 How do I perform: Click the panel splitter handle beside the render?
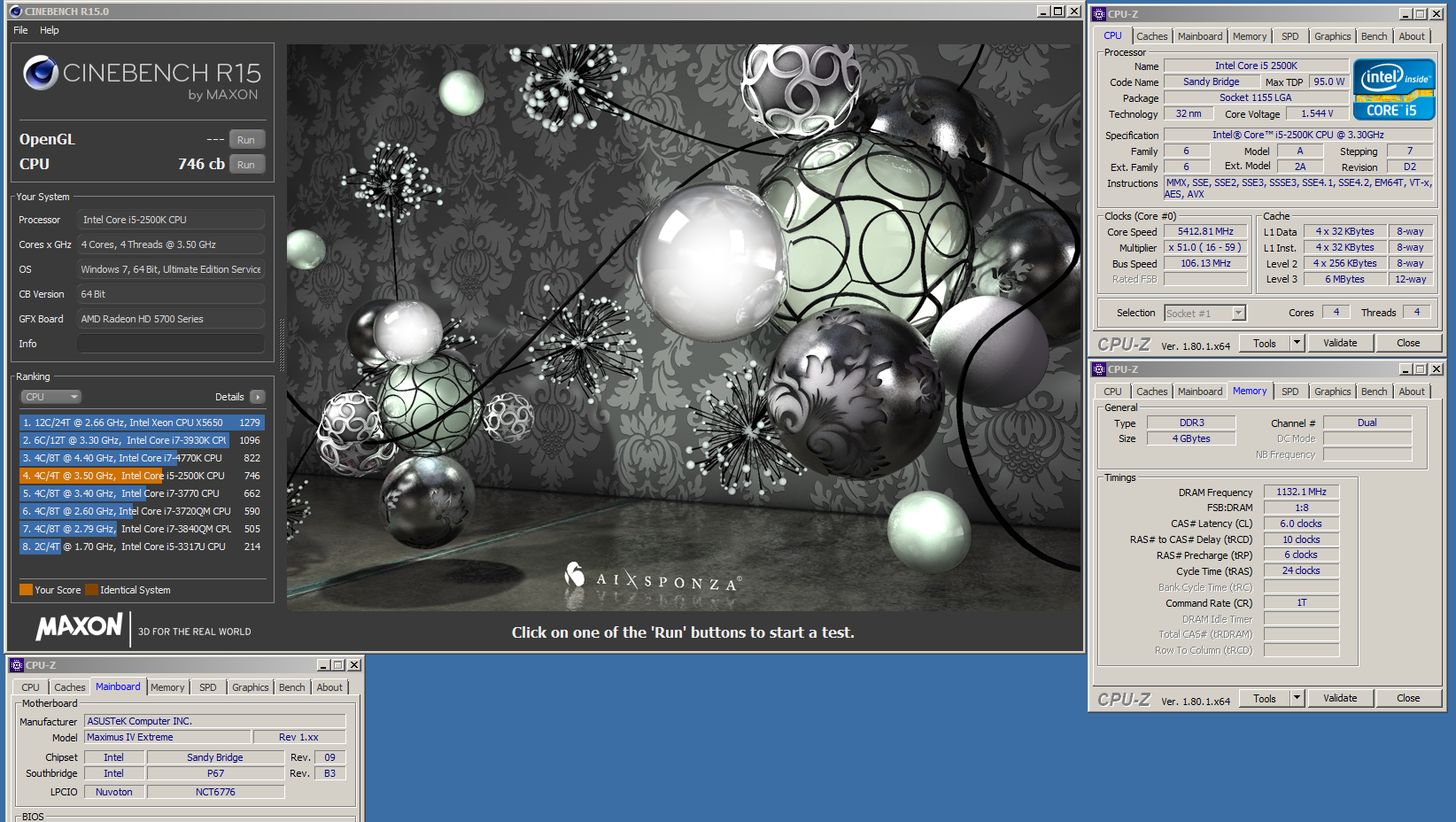(283, 345)
